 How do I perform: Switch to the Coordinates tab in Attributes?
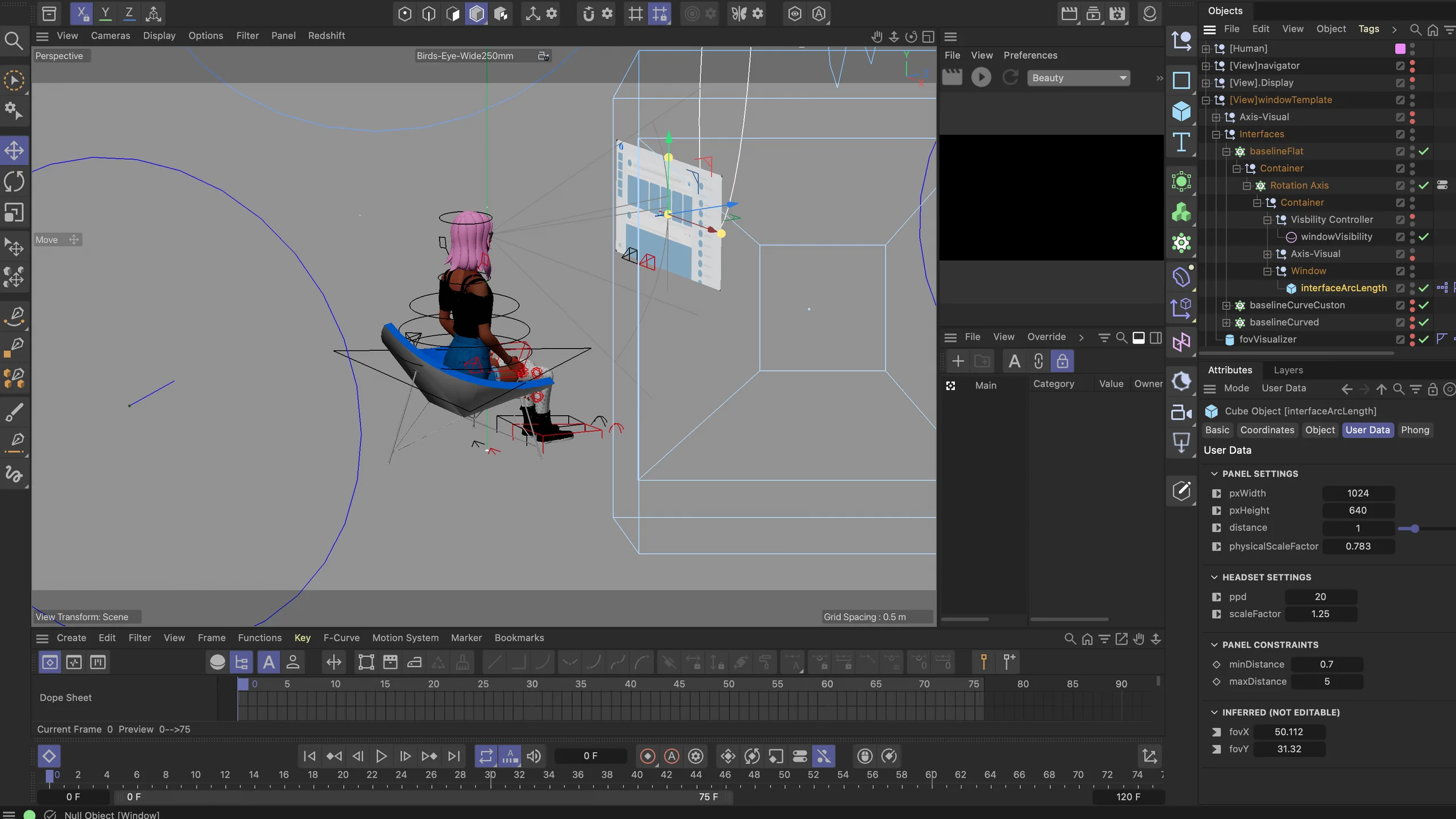click(1267, 430)
